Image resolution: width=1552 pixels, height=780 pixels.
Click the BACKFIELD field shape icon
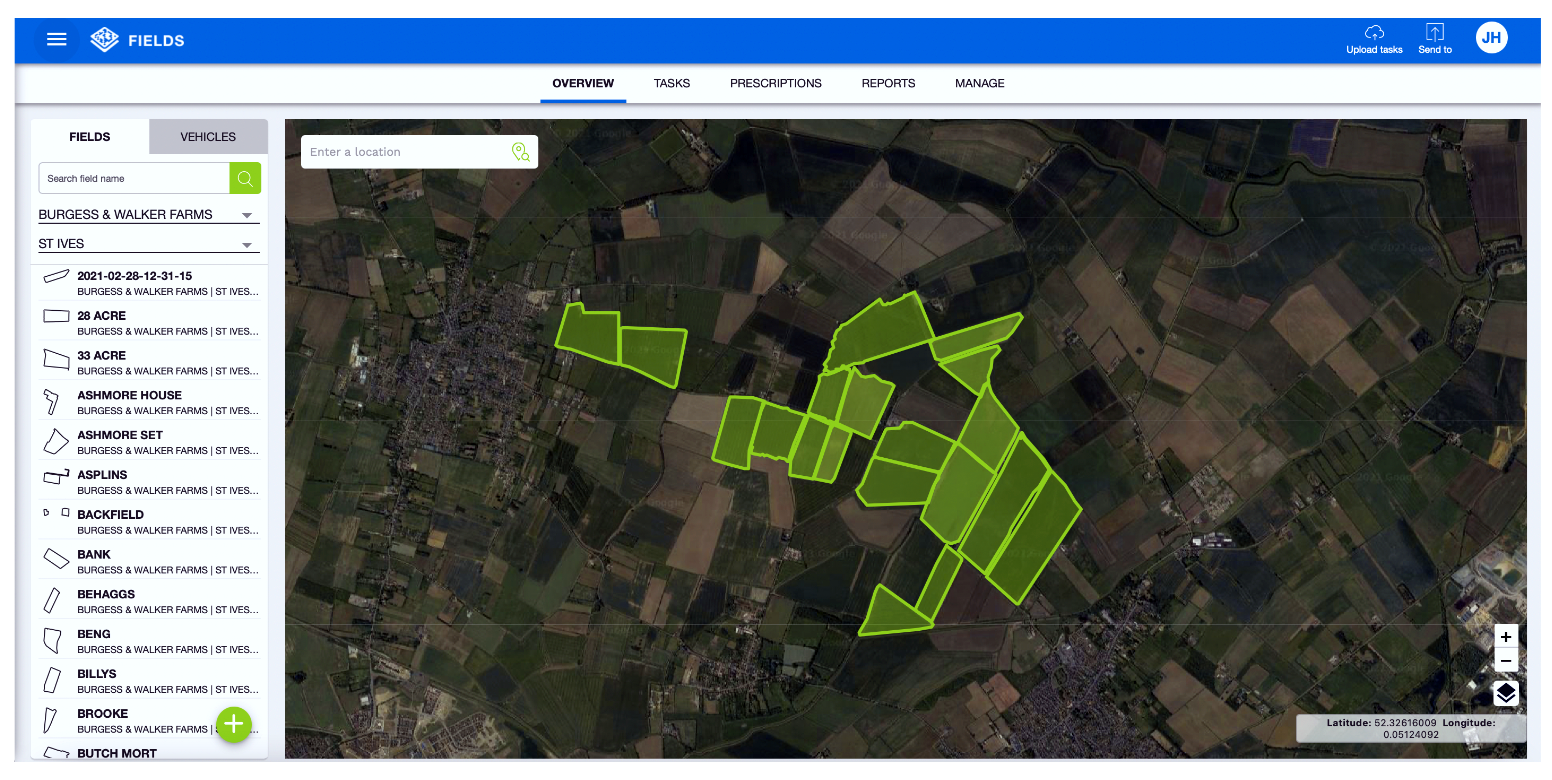56,512
